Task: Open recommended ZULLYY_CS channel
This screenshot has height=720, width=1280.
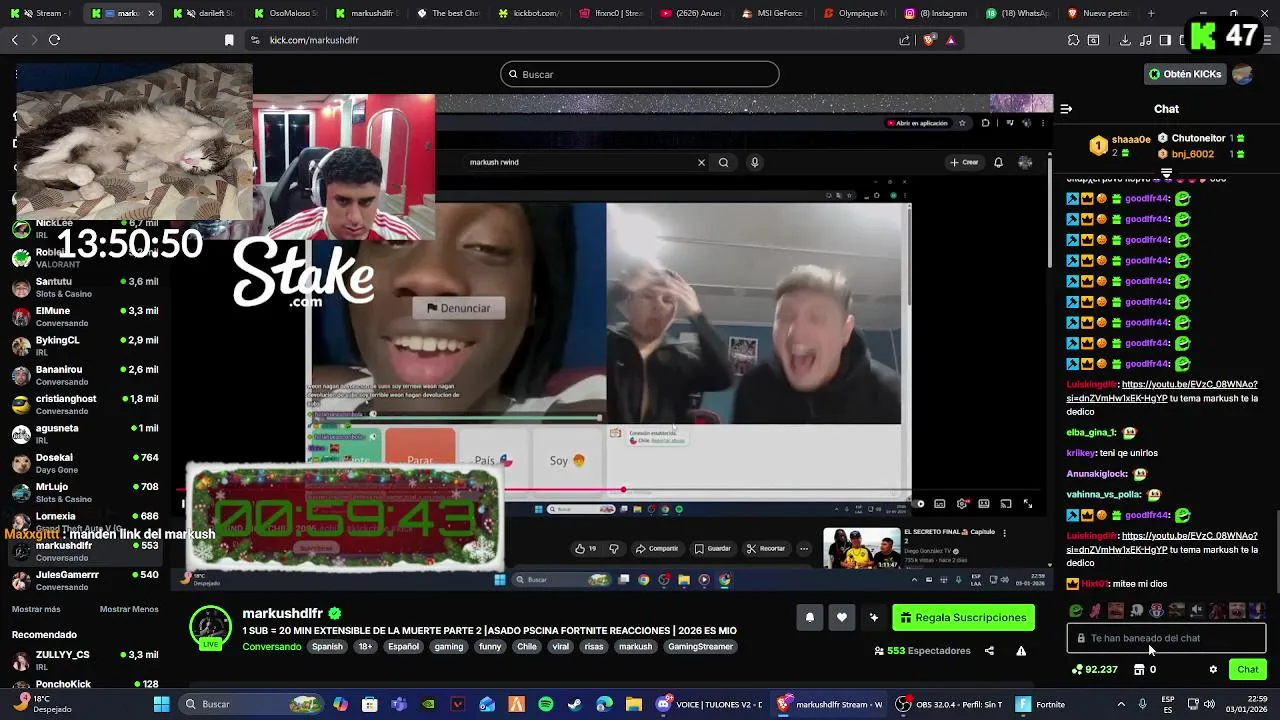Action: click(x=85, y=660)
